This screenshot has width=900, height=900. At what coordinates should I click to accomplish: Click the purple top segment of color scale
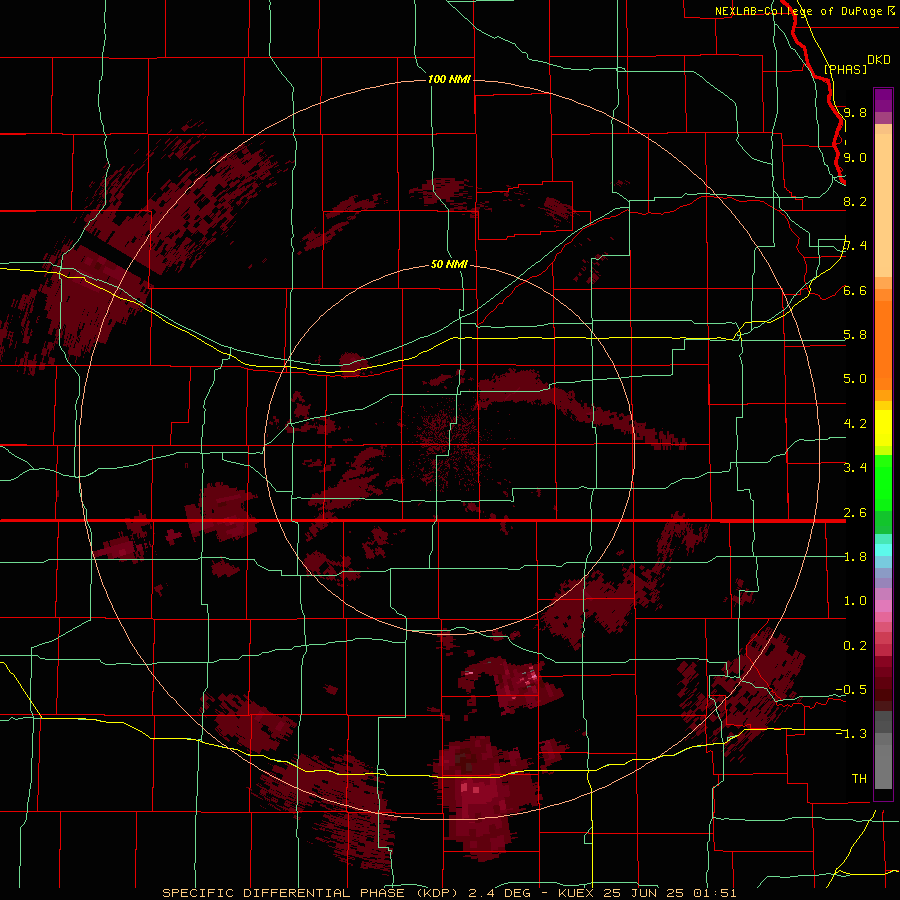click(883, 100)
